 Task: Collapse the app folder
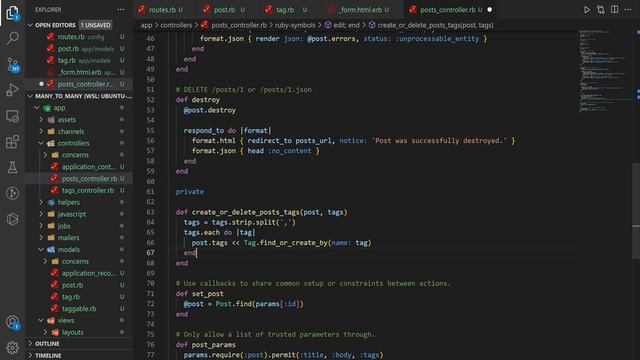pyautogui.click(x=37, y=108)
